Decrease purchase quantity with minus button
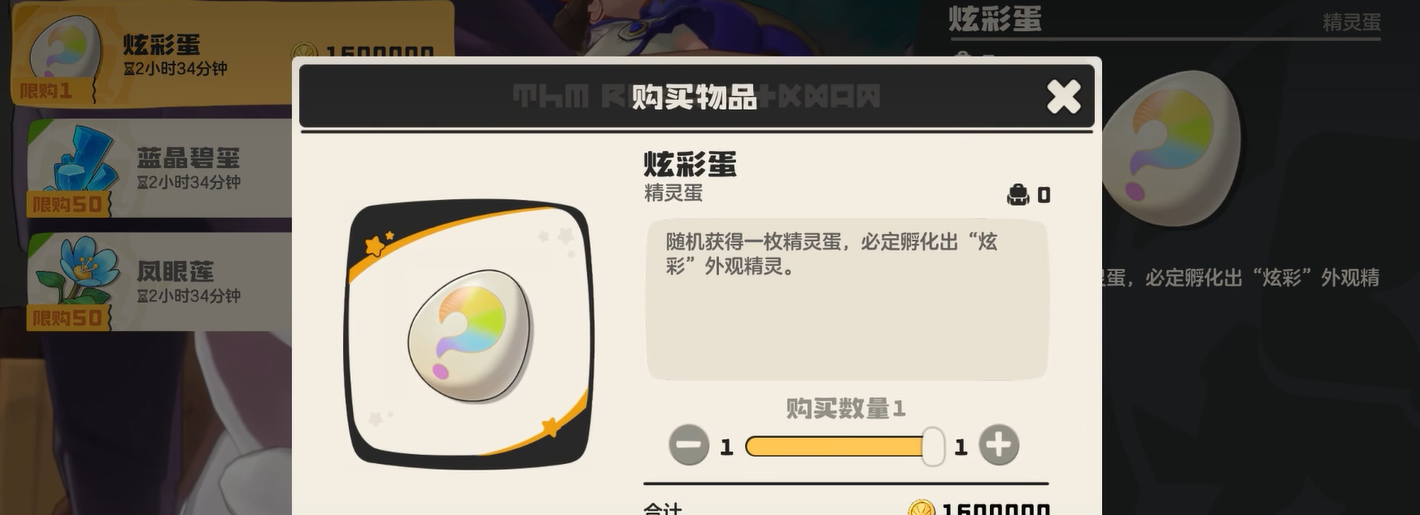The height and width of the screenshot is (515, 1420). (689, 445)
